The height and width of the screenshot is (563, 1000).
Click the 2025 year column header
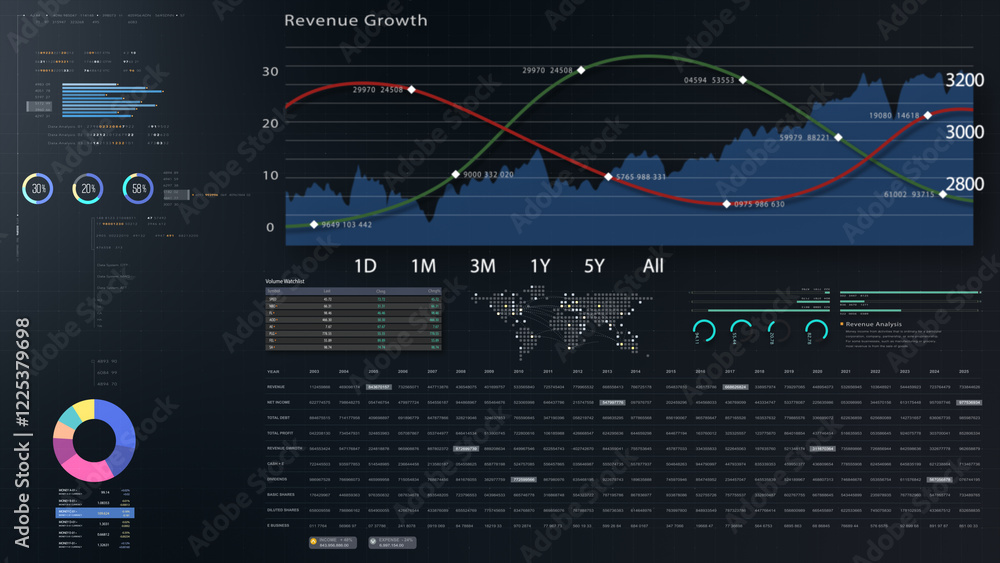click(964, 371)
